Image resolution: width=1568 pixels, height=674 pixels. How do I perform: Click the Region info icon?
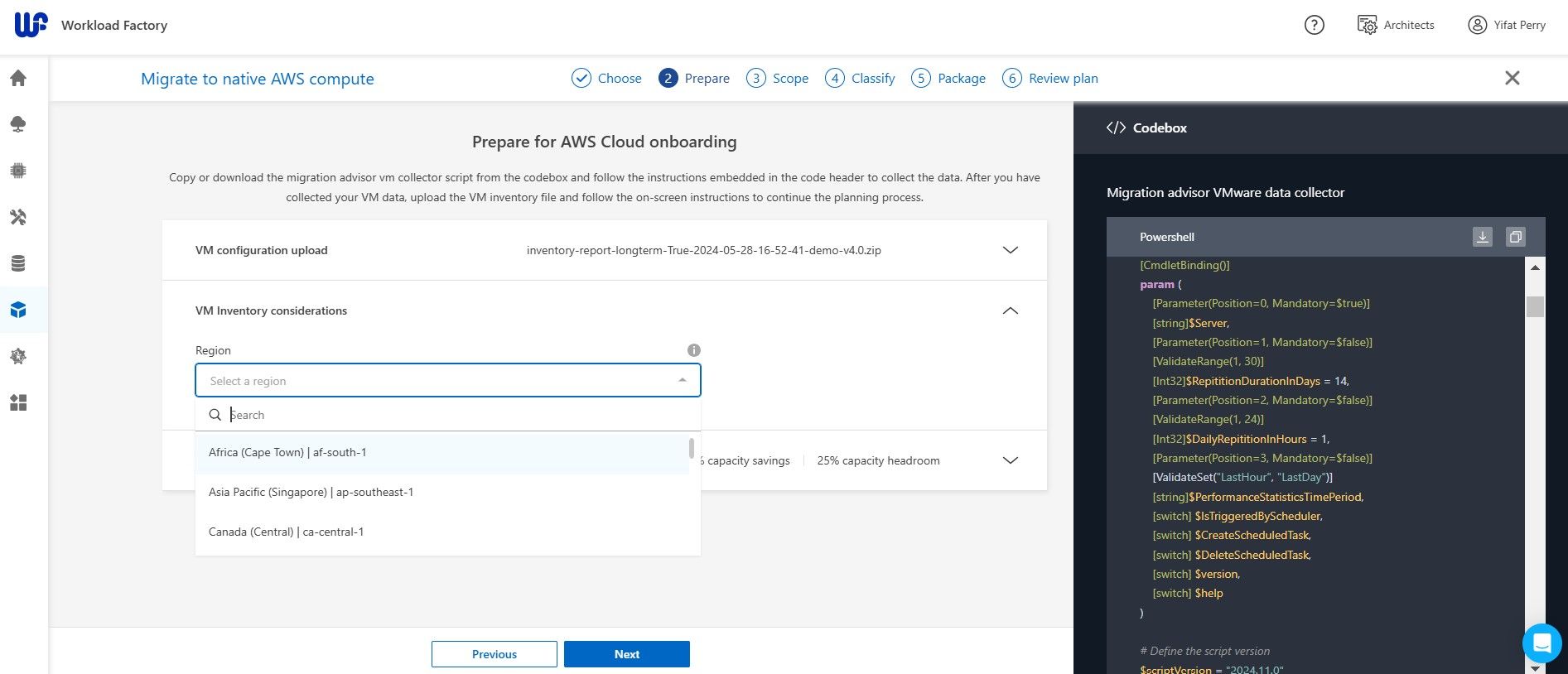click(x=694, y=350)
